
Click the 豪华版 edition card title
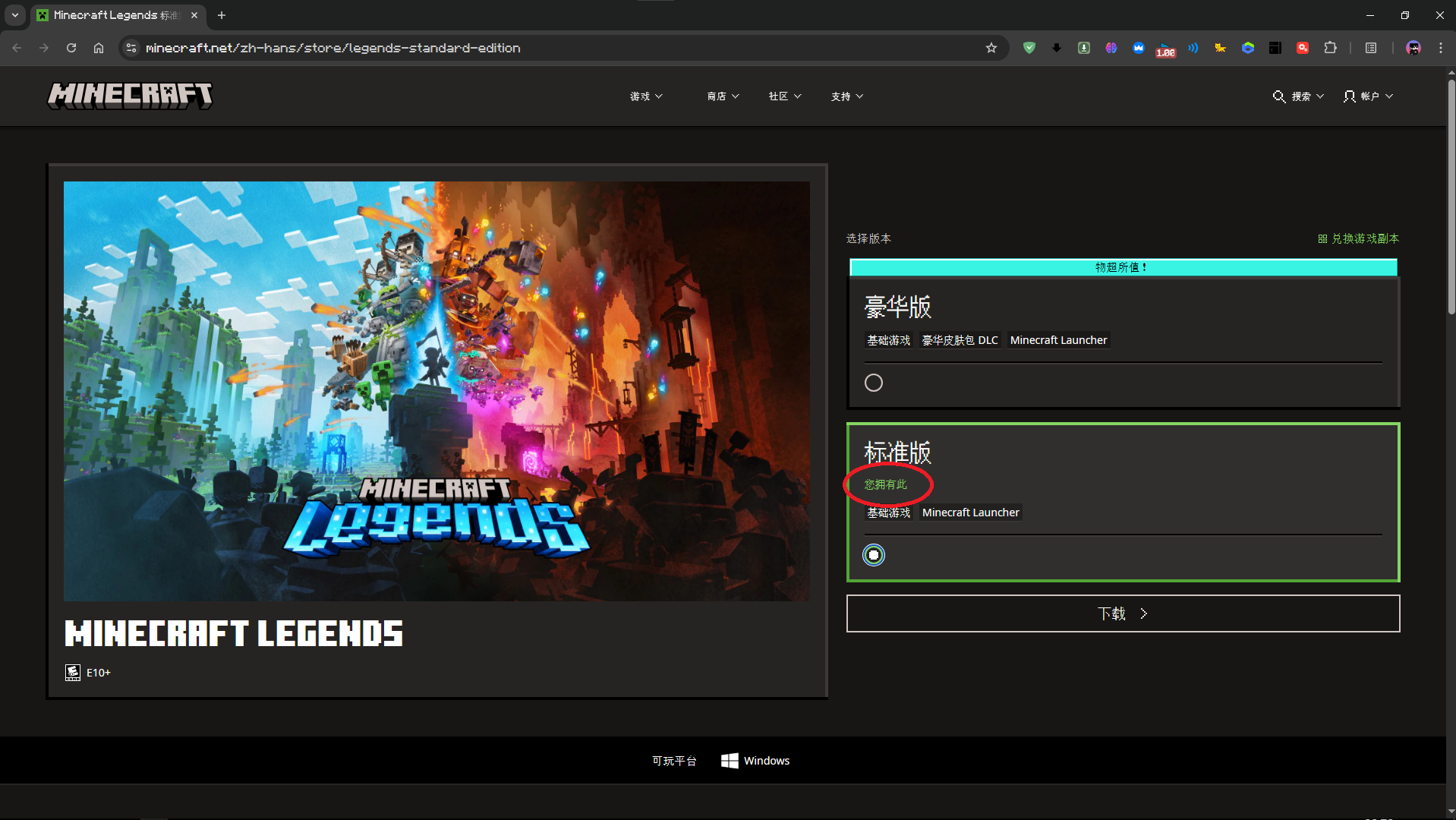pos(897,307)
